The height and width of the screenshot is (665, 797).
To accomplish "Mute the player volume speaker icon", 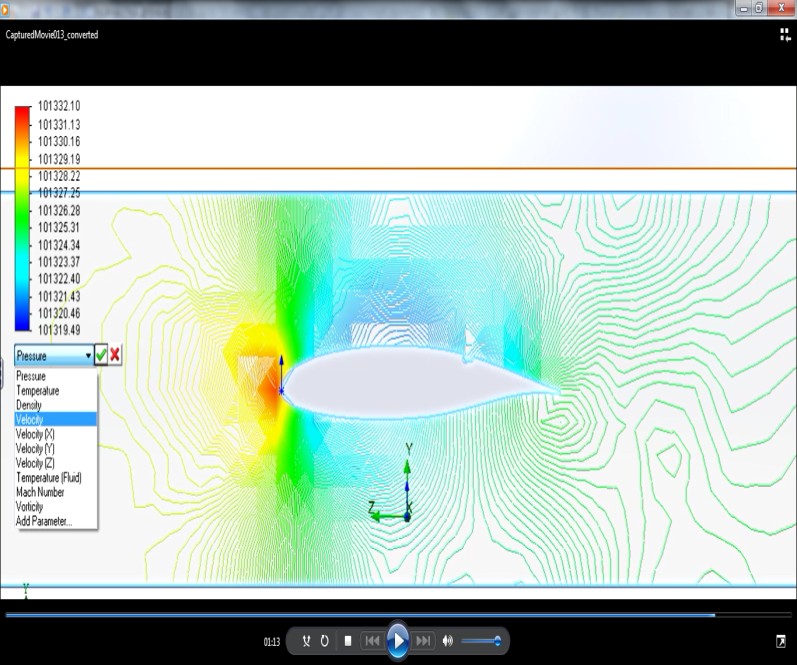I will coord(447,641).
